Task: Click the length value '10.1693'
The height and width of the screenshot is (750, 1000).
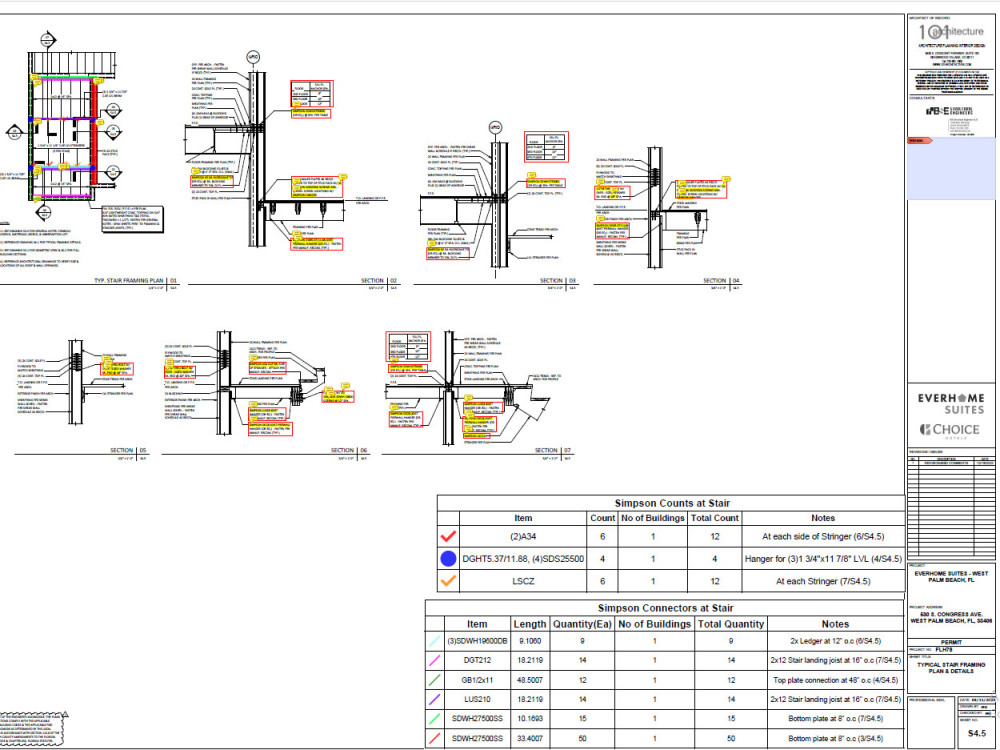Action: pyautogui.click(x=530, y=719)
